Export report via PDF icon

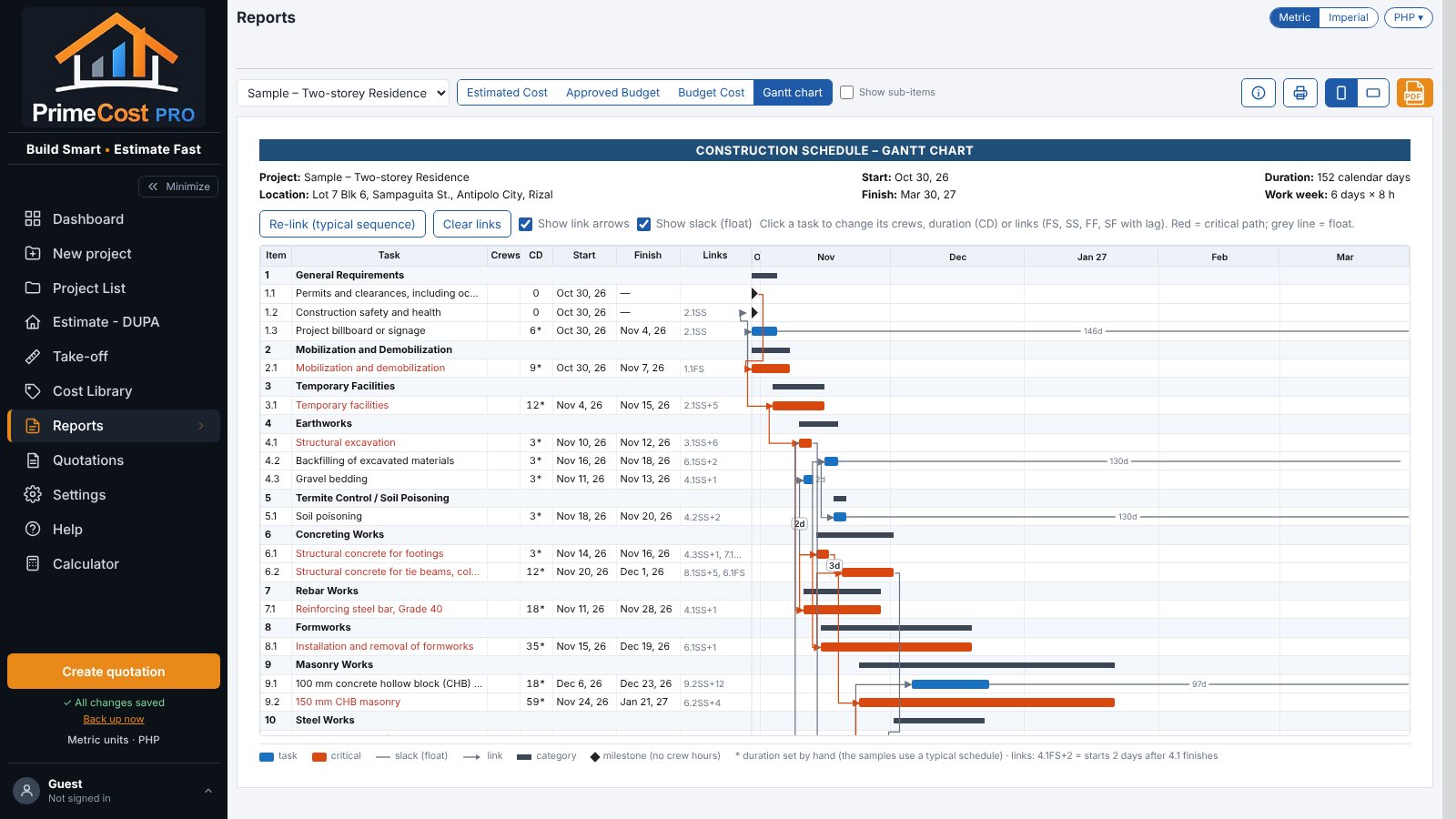coord(1414,93)
